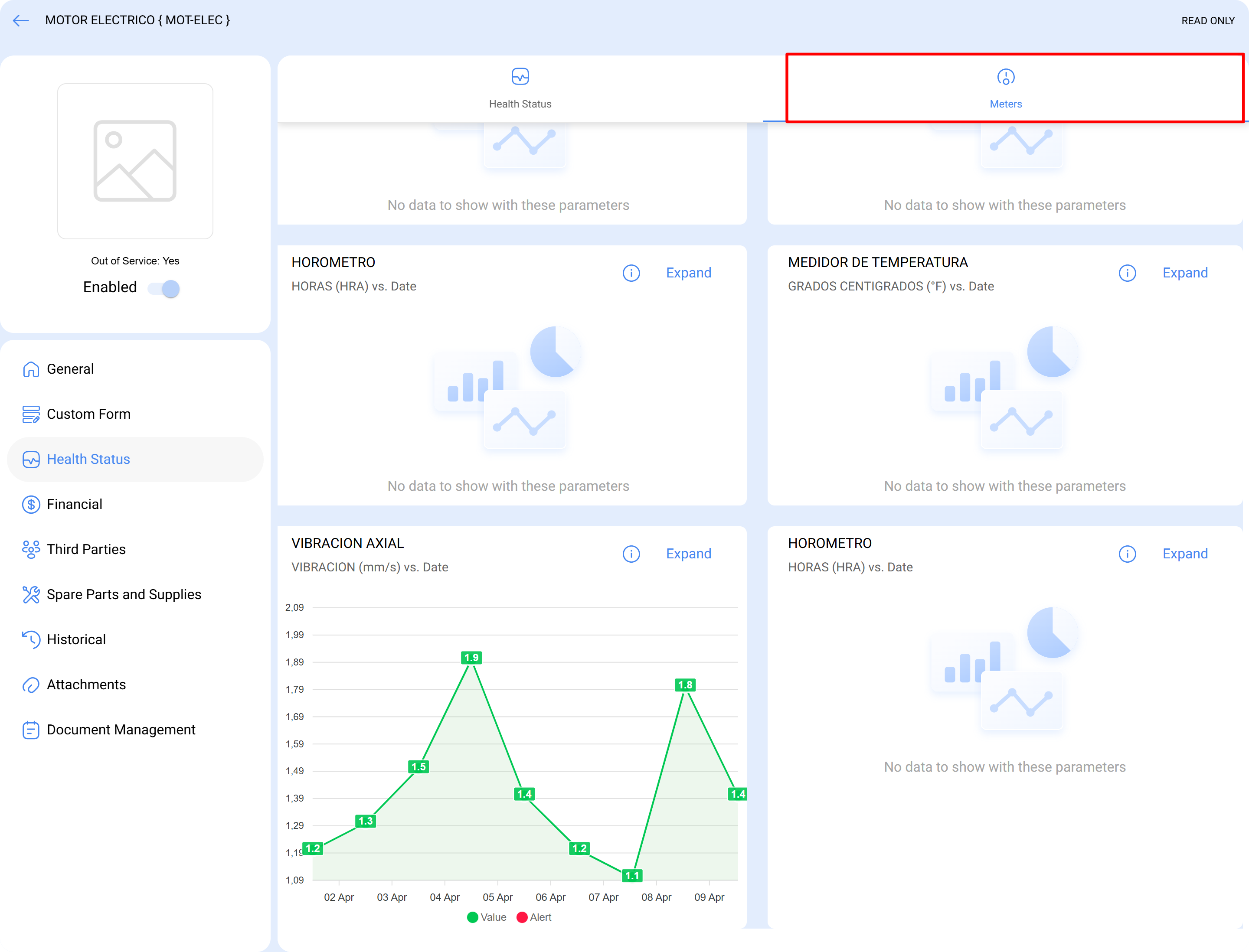Switch to the Meters tab
Viewport: 1249px width, 952px height.
point(1006,89)
